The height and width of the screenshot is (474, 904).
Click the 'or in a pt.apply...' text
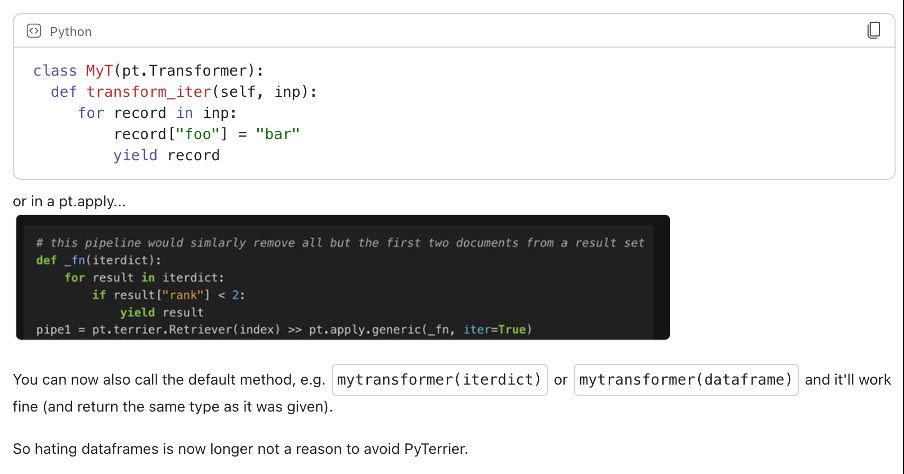point(69,201)
